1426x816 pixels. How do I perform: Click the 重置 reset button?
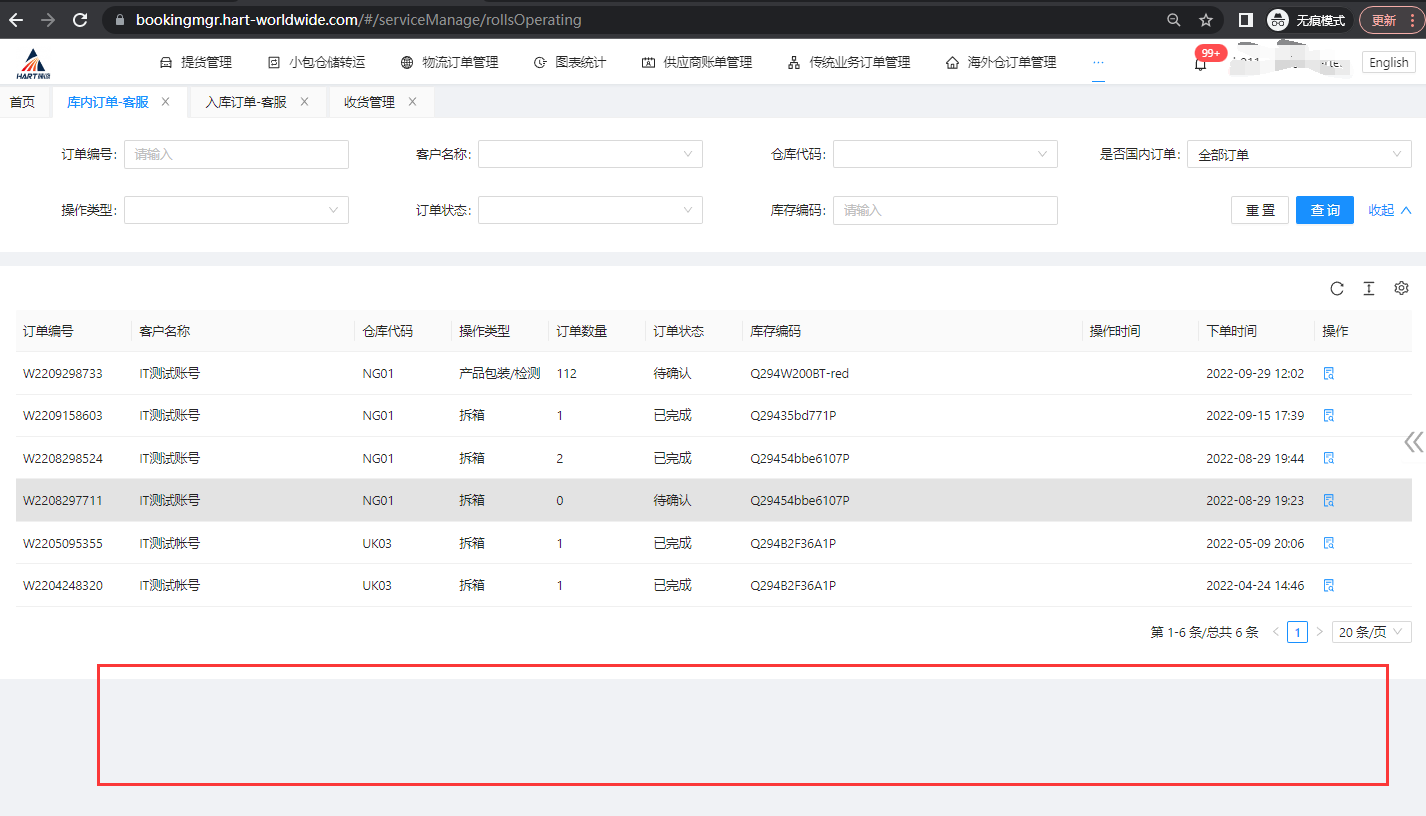[x=1259, y=210]
